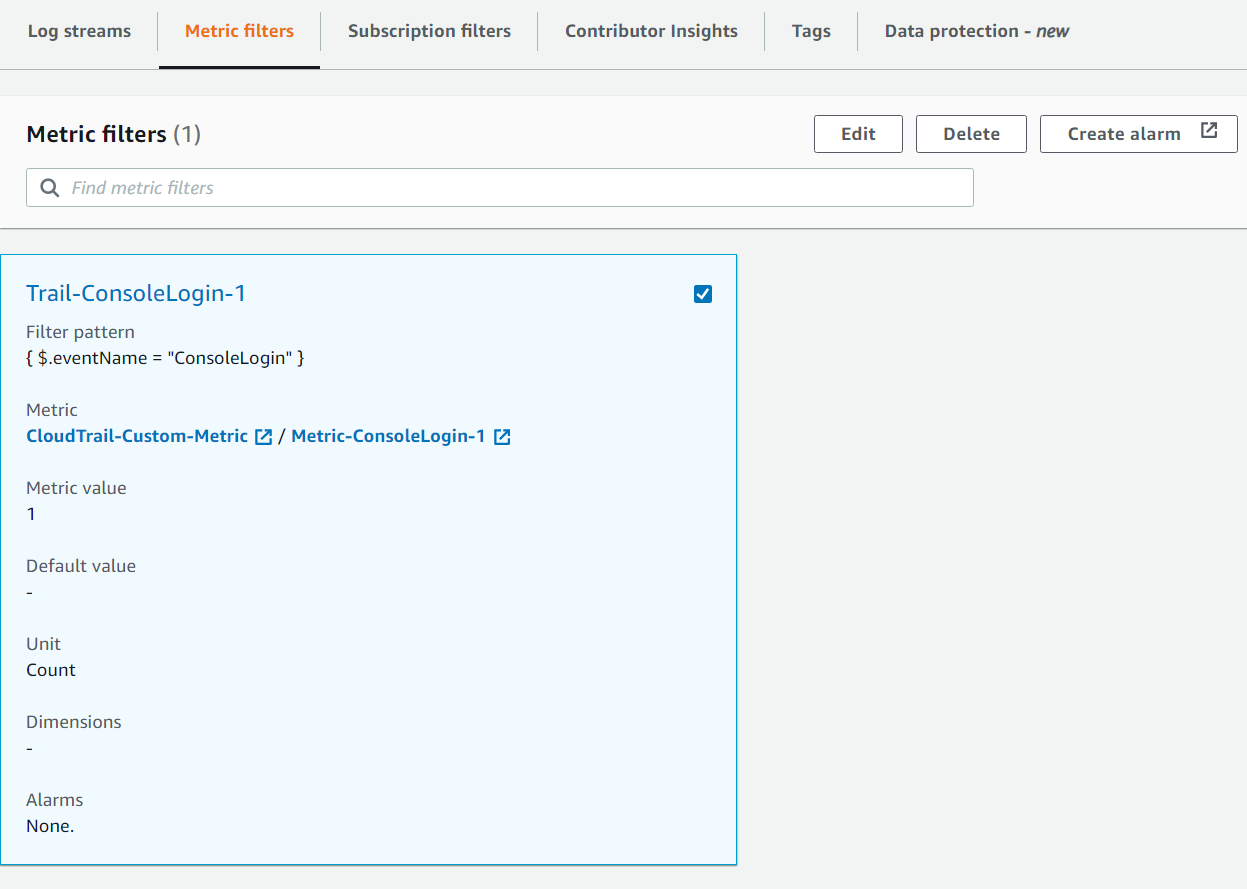Open the Trail-ConsoleLogin-1 filter title link
Viewport: 1247px width, 889px height.
[136, 293]
